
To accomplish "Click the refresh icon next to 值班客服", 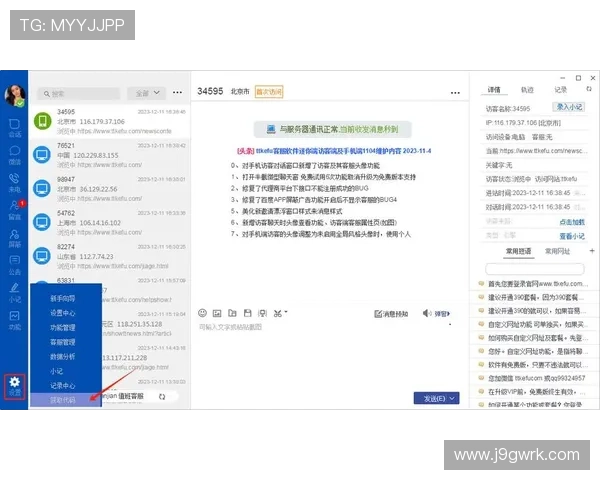I will pos(162,397).
